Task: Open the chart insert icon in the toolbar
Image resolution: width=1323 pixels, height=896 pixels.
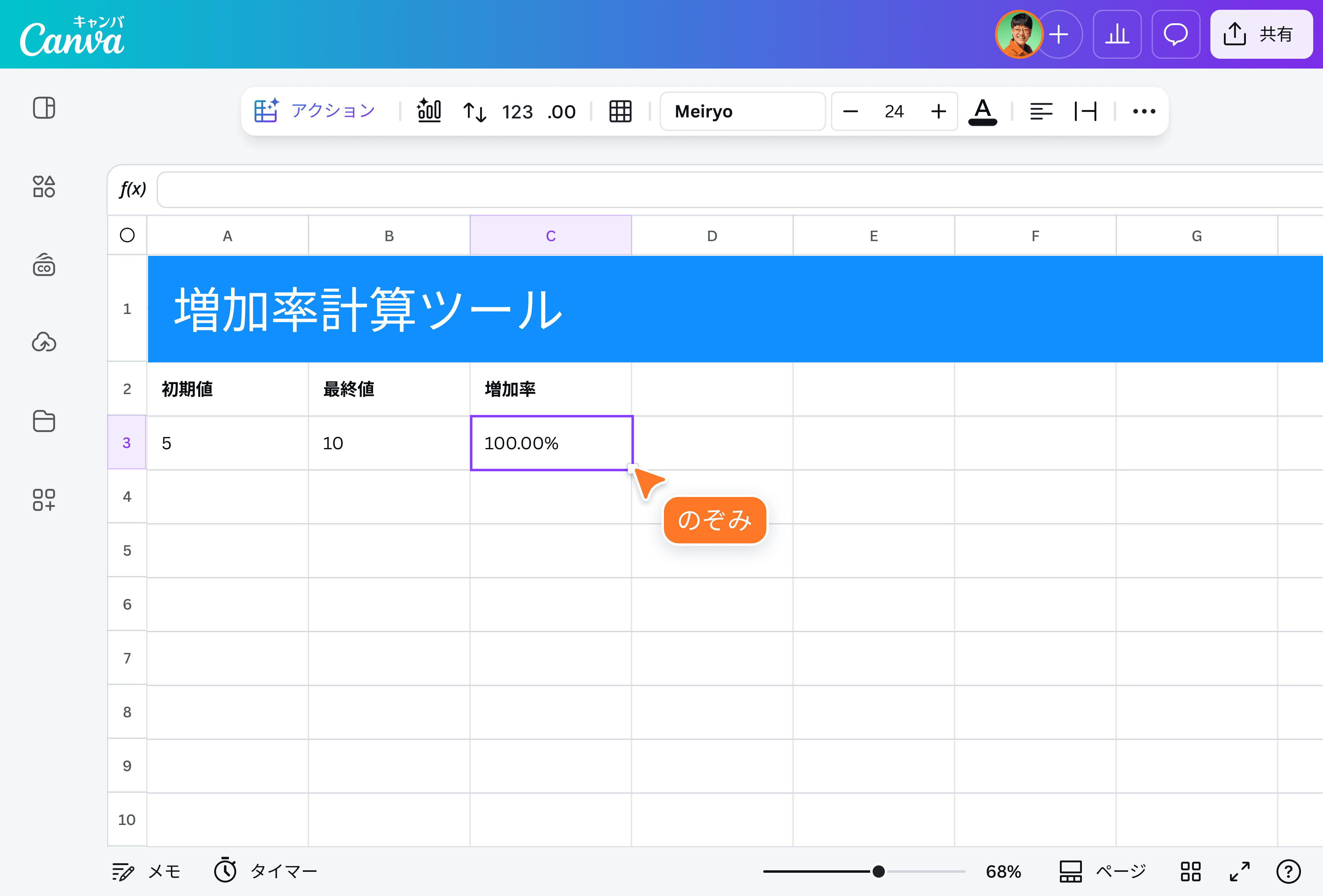Action: tap(430, 111)
